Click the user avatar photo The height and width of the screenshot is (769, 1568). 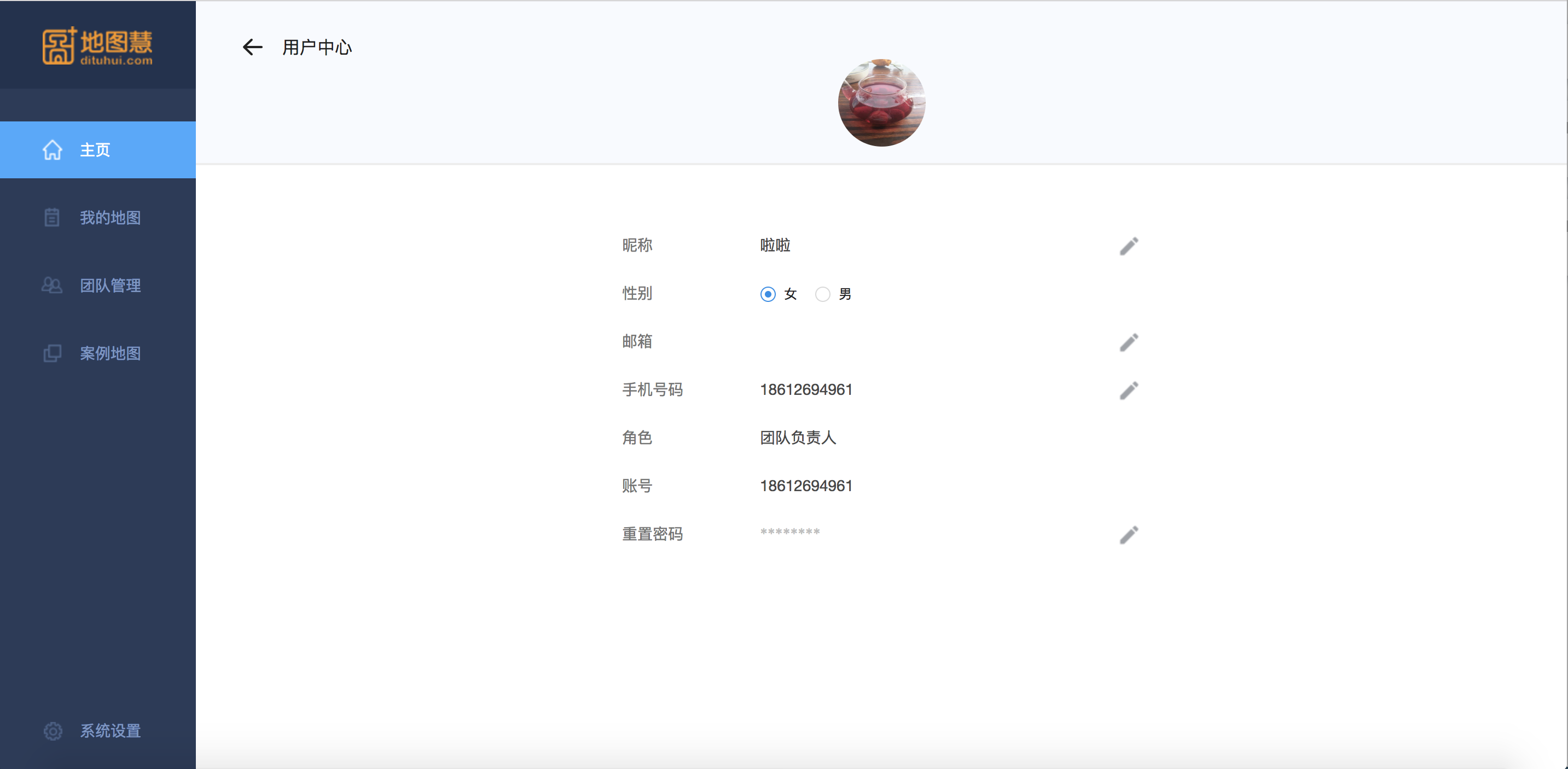[881, 102]
